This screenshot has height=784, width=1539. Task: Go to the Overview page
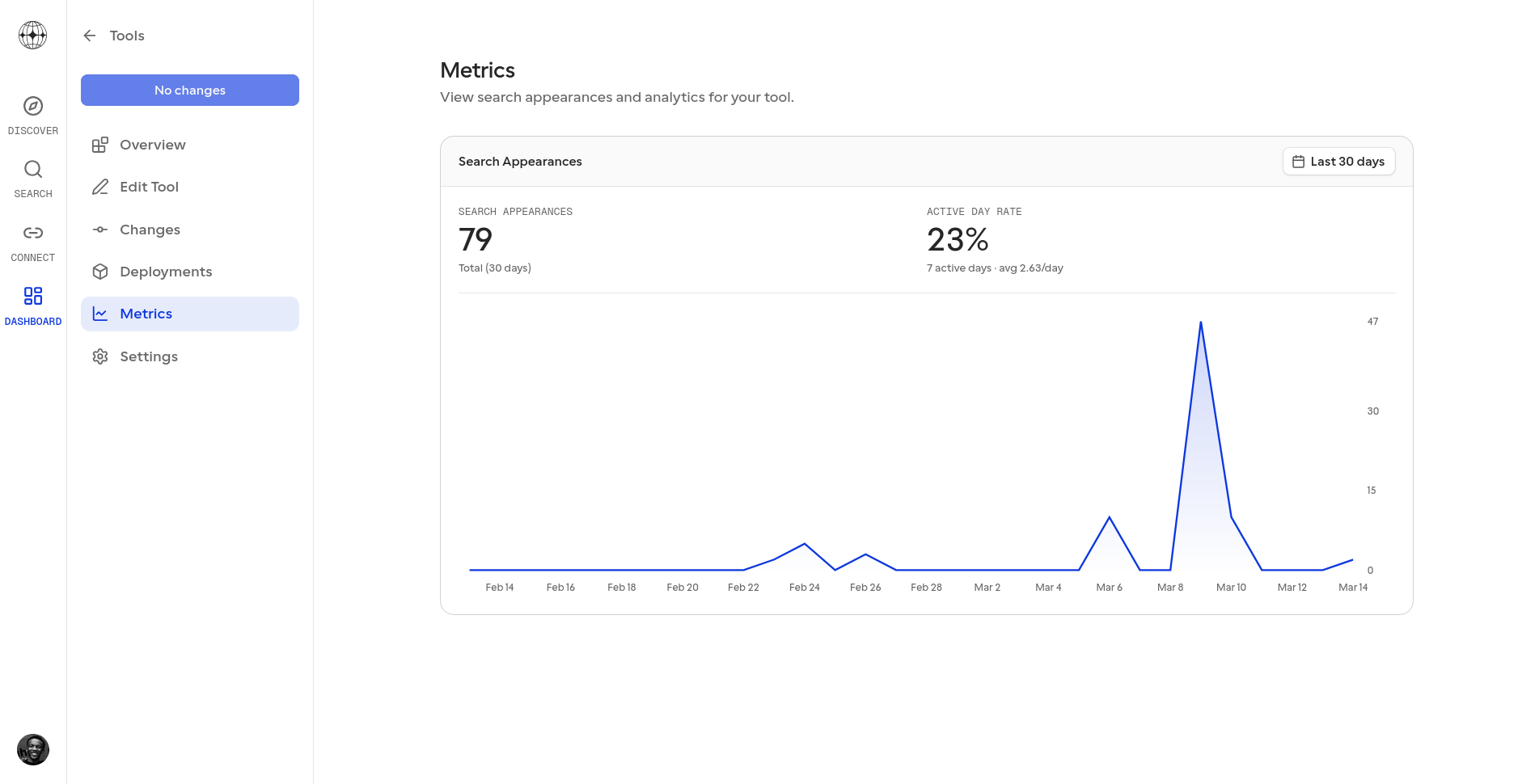[x=190, y=145]
